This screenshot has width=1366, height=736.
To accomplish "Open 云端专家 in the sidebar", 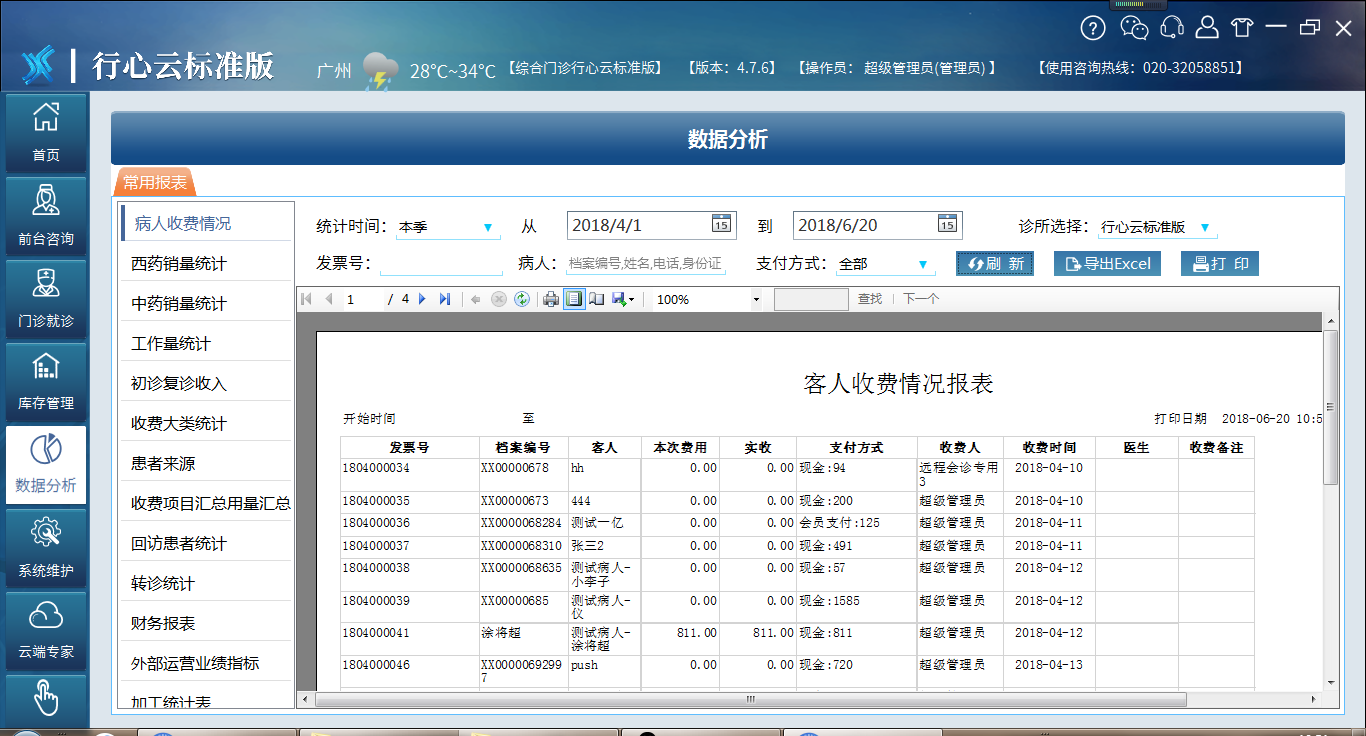I will coord(46,630).
